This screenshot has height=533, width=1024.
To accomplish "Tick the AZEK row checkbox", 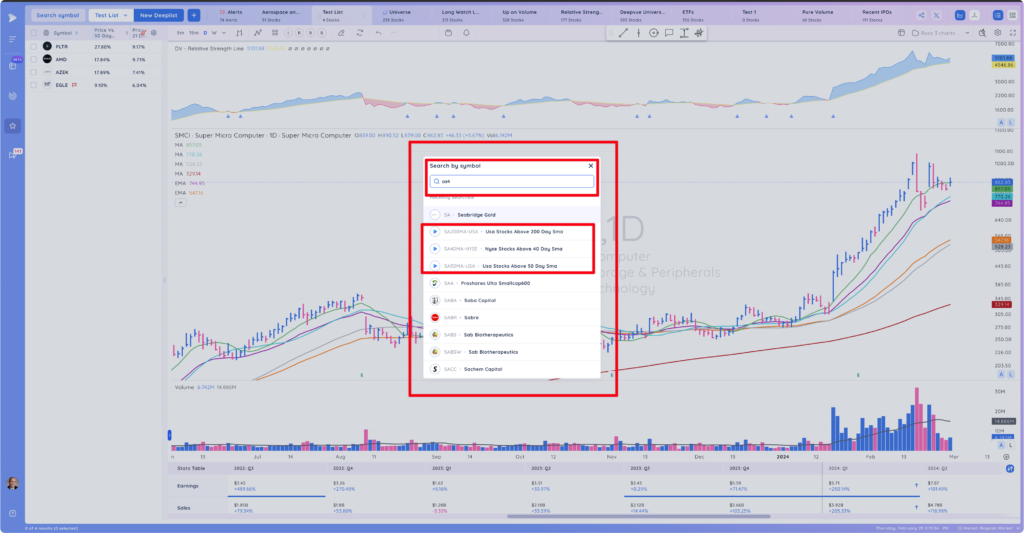I will 34,72.
